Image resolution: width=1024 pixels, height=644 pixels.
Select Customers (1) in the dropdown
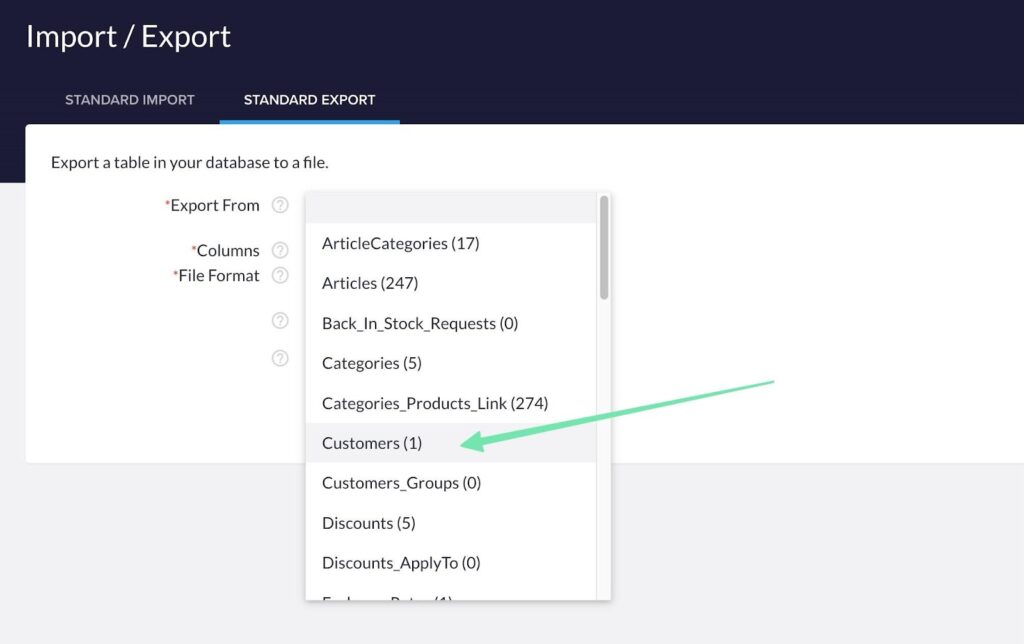[372, 443]
